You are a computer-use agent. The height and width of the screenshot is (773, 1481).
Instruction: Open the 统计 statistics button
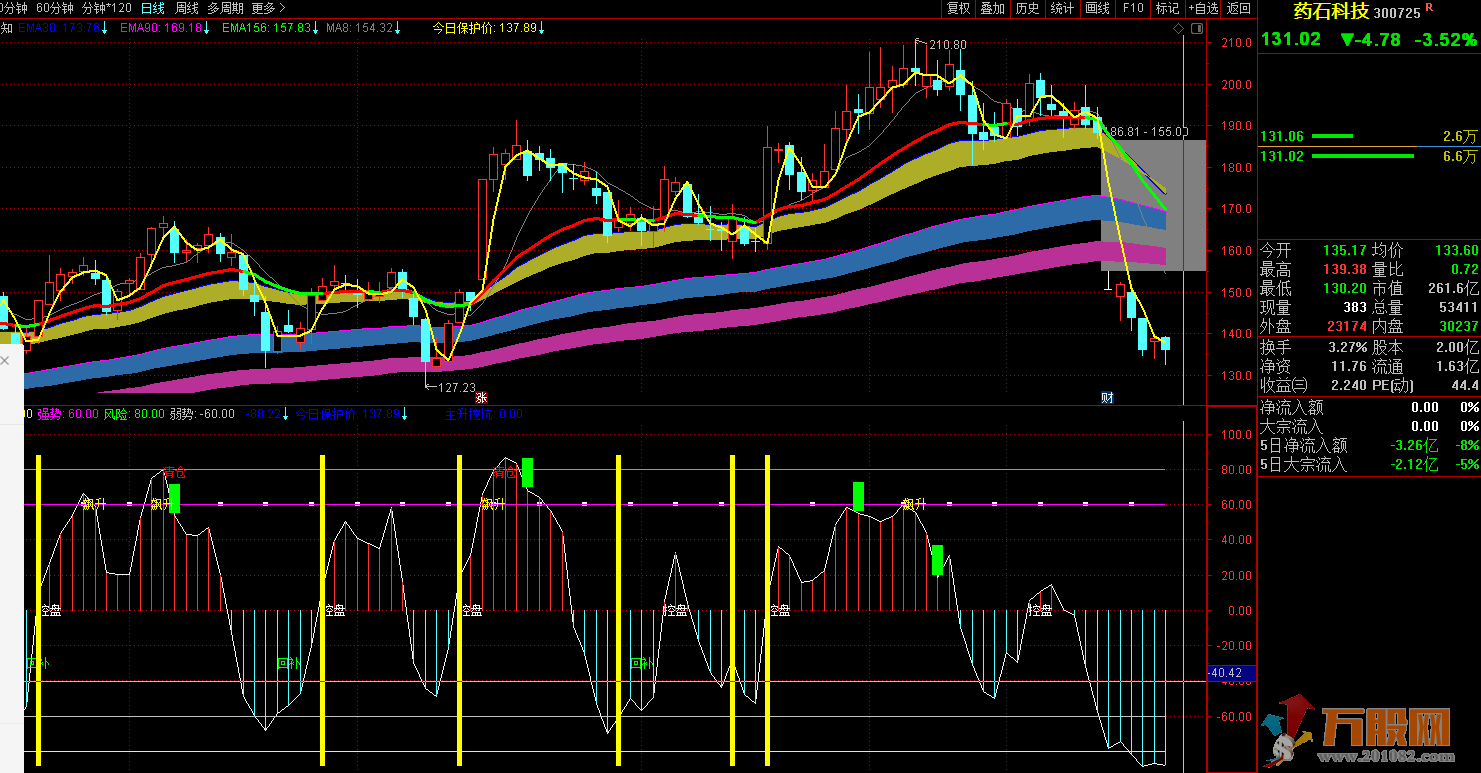click(x=1062, y=8)
